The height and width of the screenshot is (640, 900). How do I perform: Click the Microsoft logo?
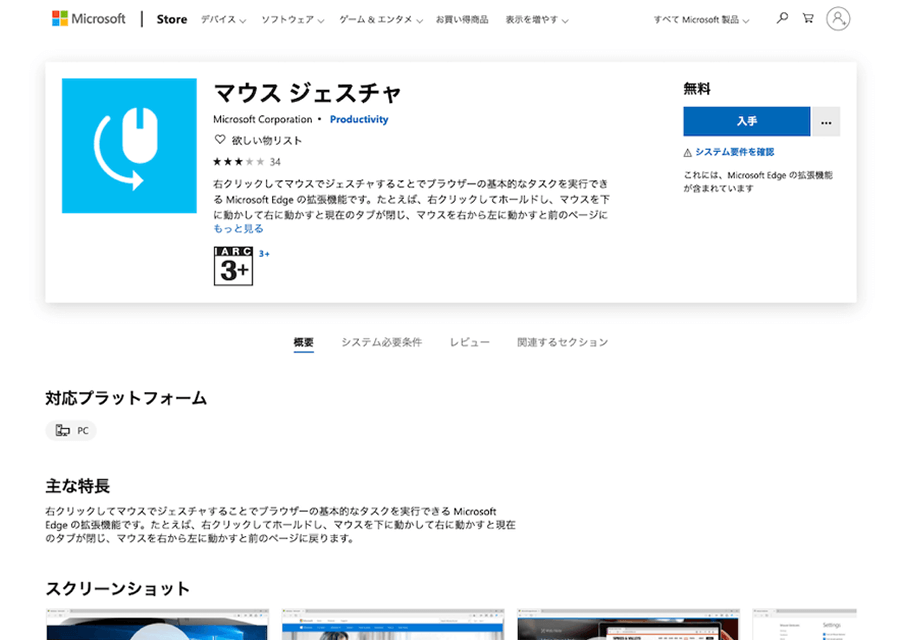click(x=88, y=18)
